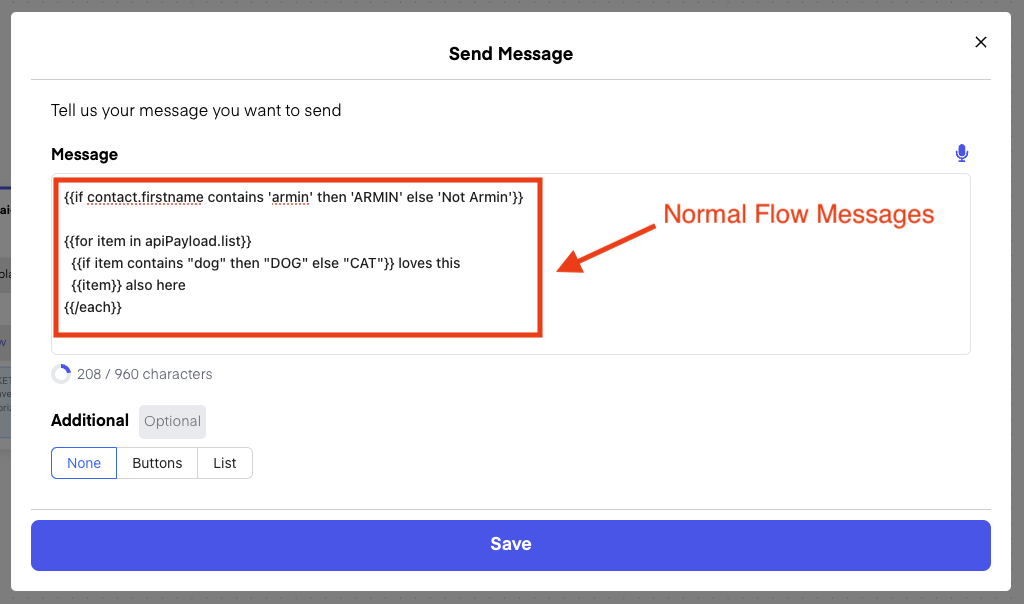Click the Message field label

[84, 154]
